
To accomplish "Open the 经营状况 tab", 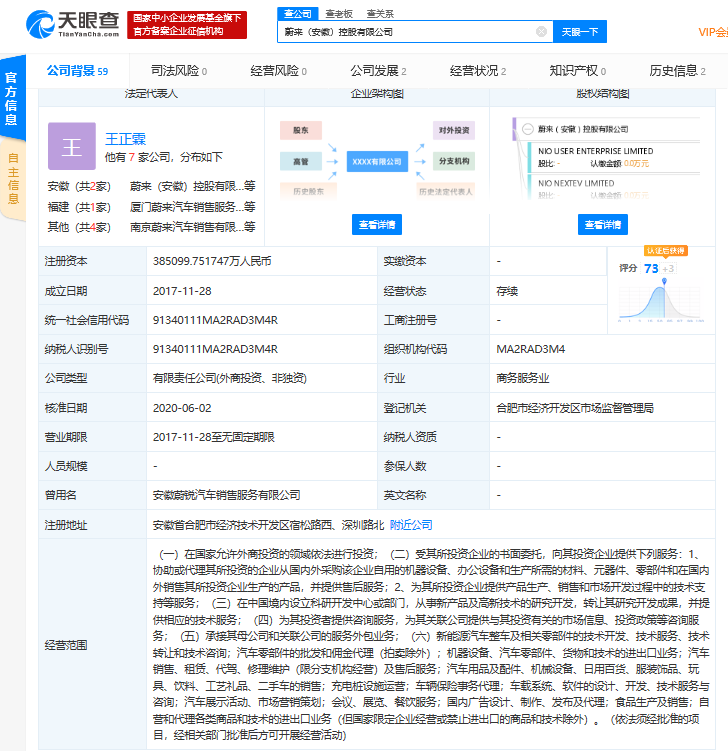I will (x=478, y=71).
